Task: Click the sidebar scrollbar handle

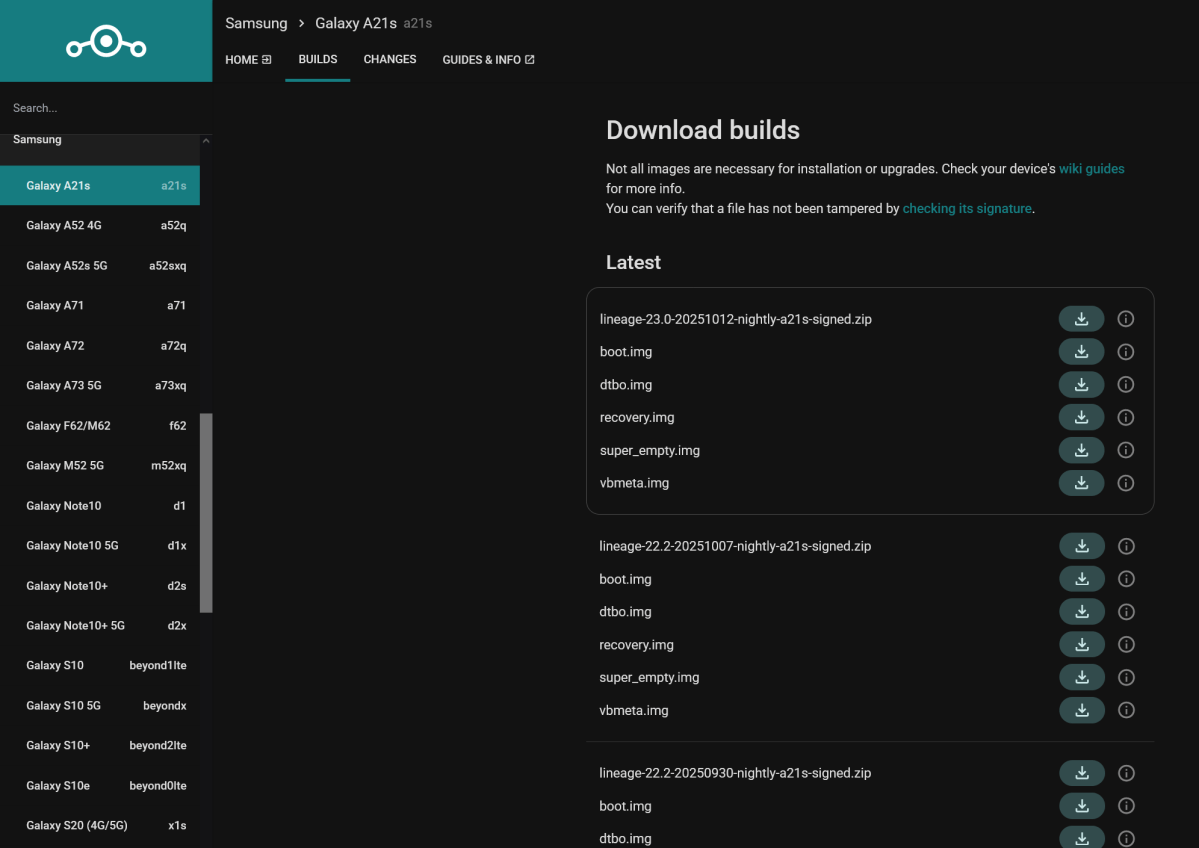Action: click(x=207, y=512)
